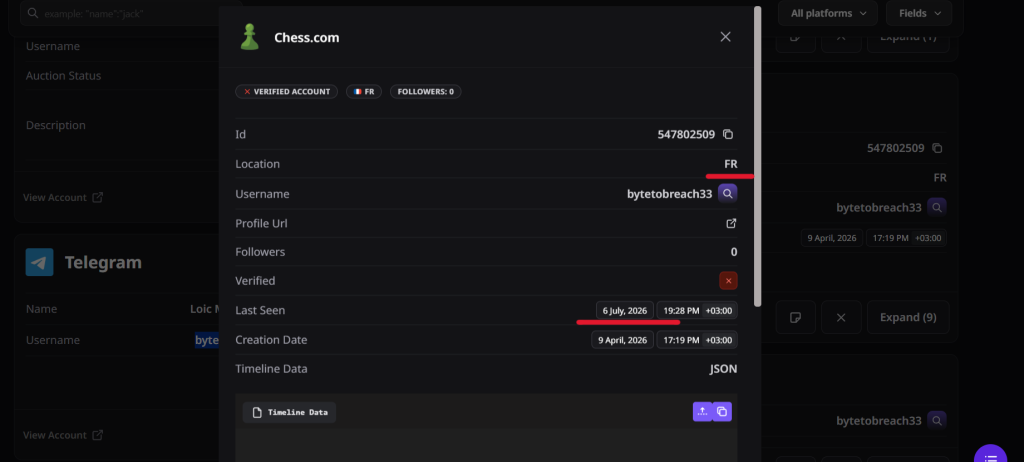Image resolution: width=1024 pixels, height=462 pixels.
Task: Copy the Id in the background Chess.com card
Action: 937,148
